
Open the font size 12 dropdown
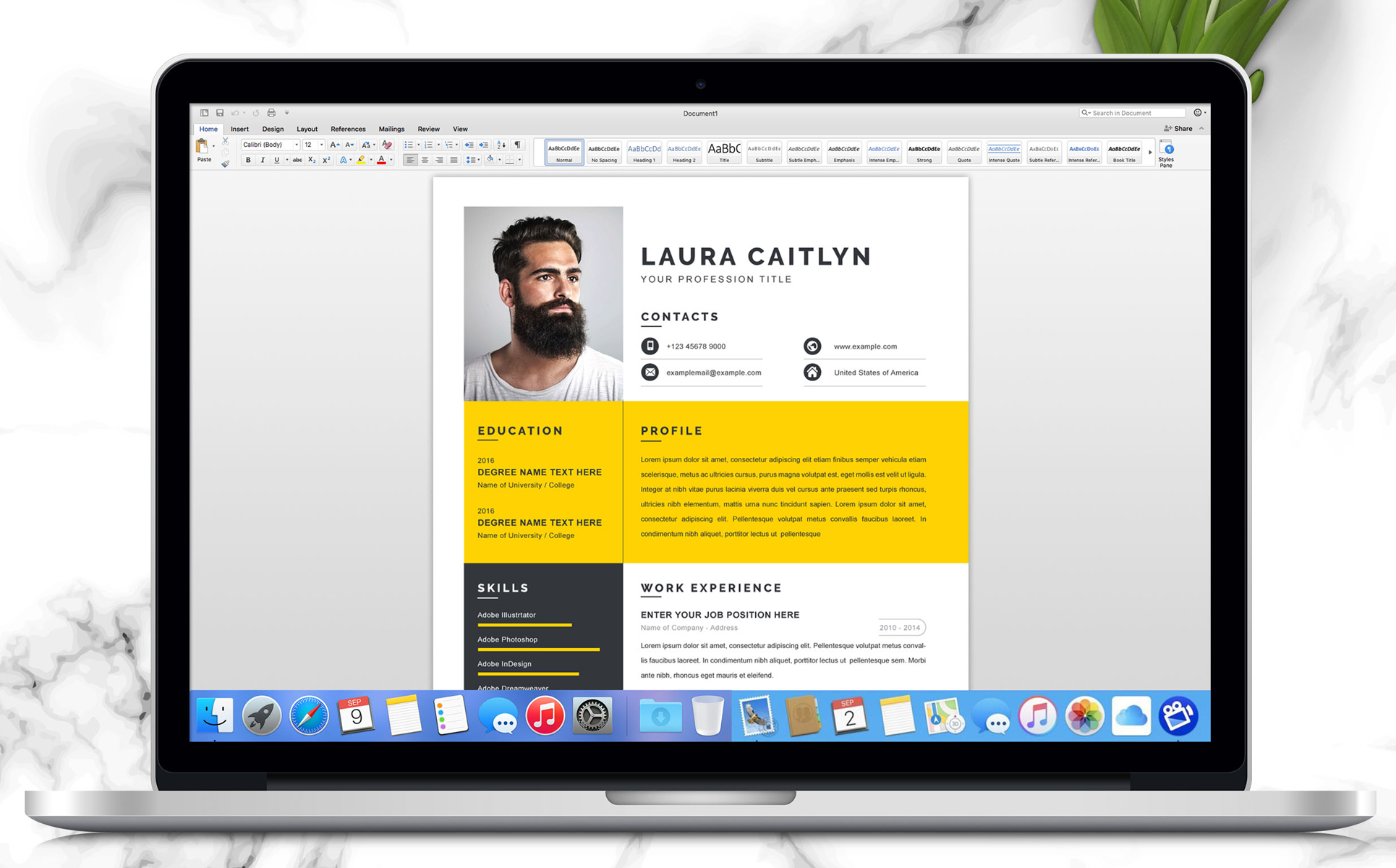pos(321,145)
